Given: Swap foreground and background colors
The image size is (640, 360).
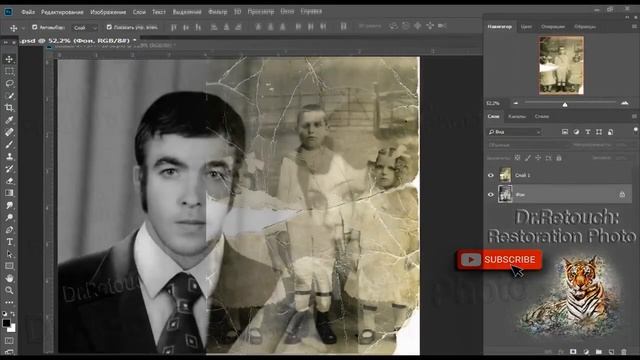Looking at the screenshot, I should pos(13,314).
